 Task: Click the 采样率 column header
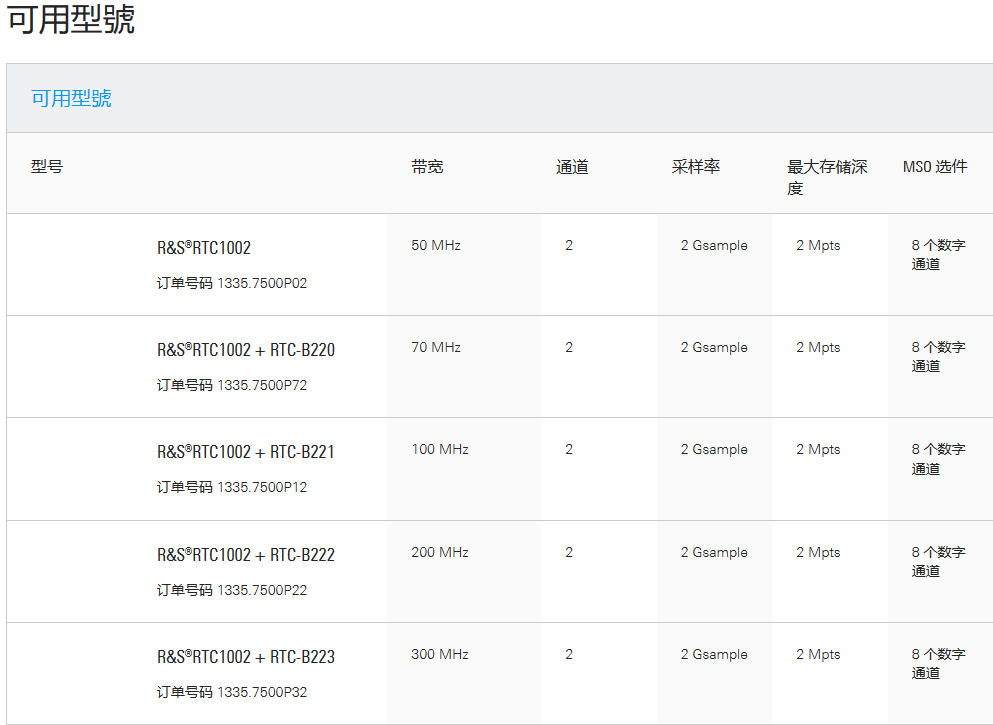click(x=695, y=167)
